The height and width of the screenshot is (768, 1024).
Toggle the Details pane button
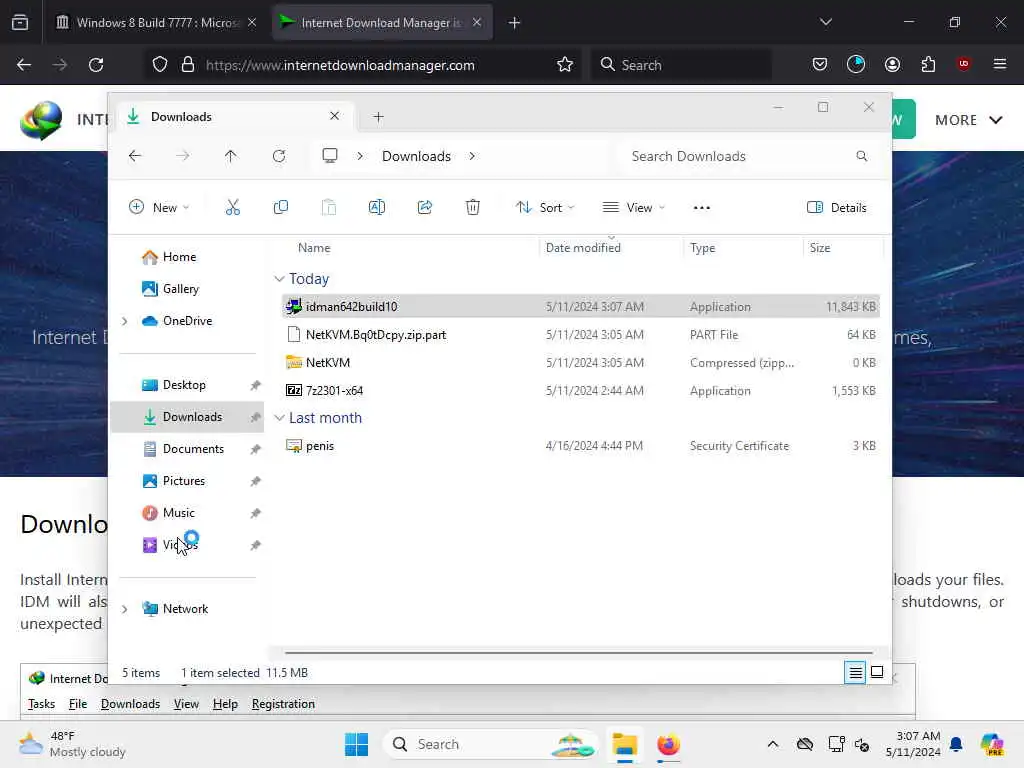coord(837,208)
